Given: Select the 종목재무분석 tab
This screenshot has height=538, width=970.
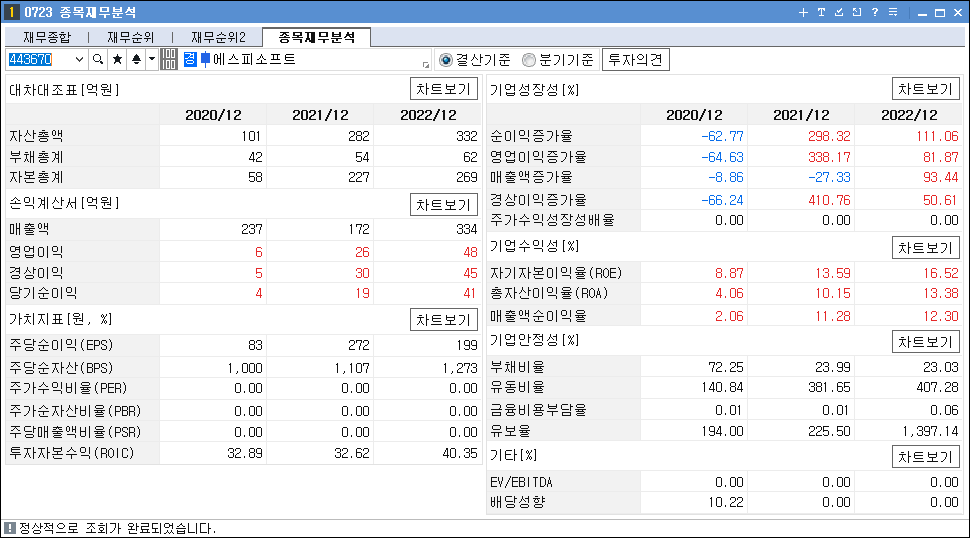Looking at the screenshot, I should [317, 37].
